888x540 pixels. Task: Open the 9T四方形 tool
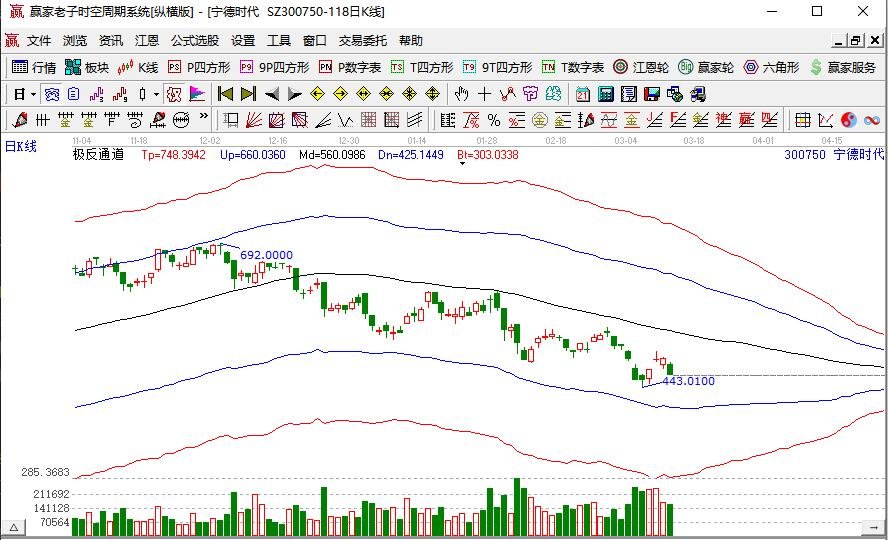click(497, 67)
